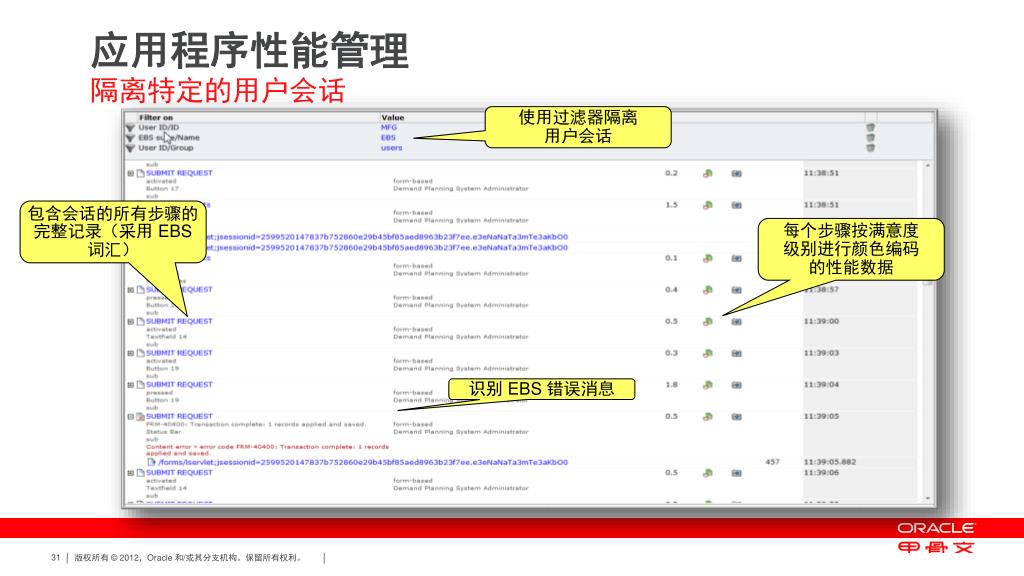
Task: Click the blue camera icon in the 11:39:05 row
Action: [x=737, y=417]
